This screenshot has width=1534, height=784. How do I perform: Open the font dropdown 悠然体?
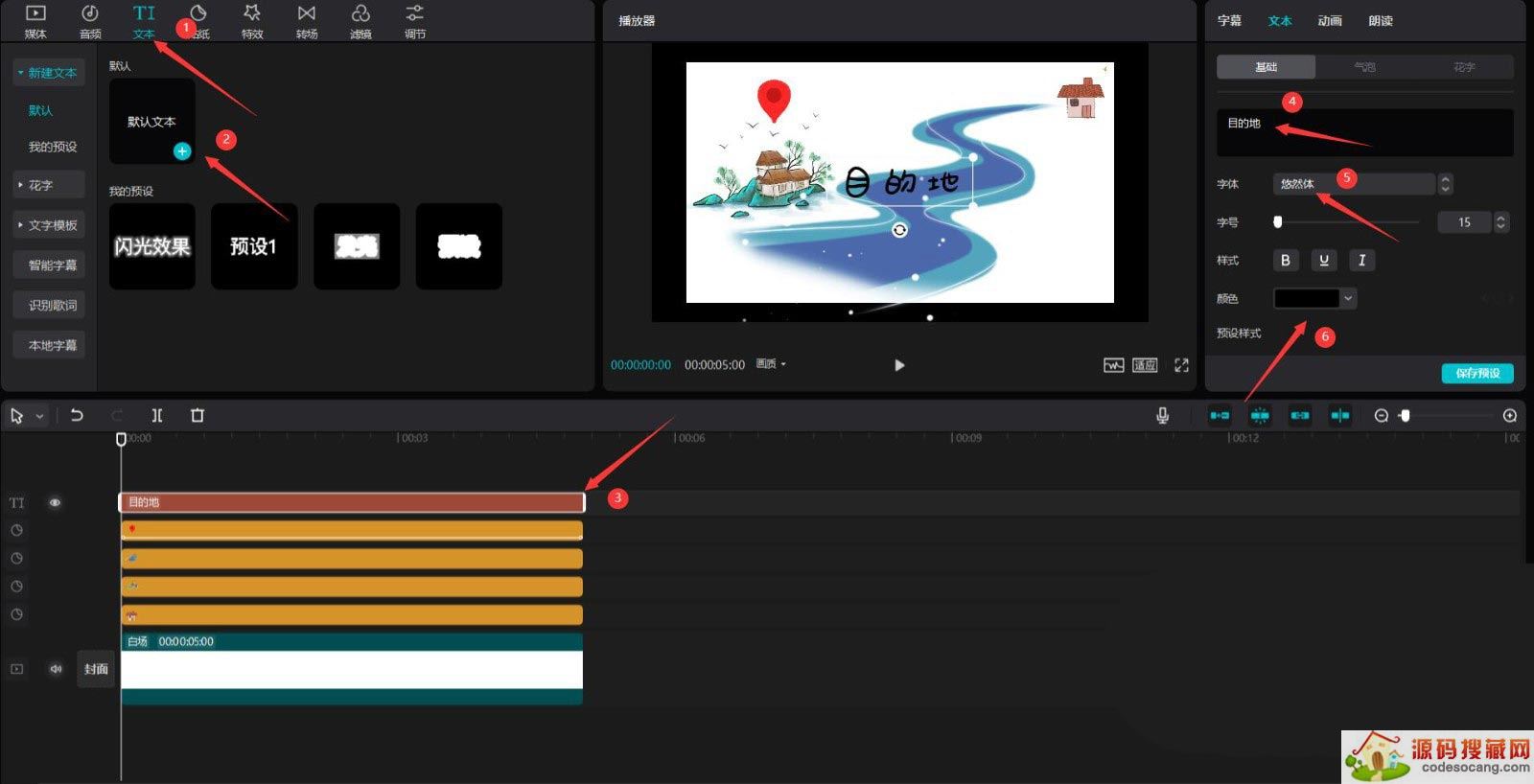1353,184
